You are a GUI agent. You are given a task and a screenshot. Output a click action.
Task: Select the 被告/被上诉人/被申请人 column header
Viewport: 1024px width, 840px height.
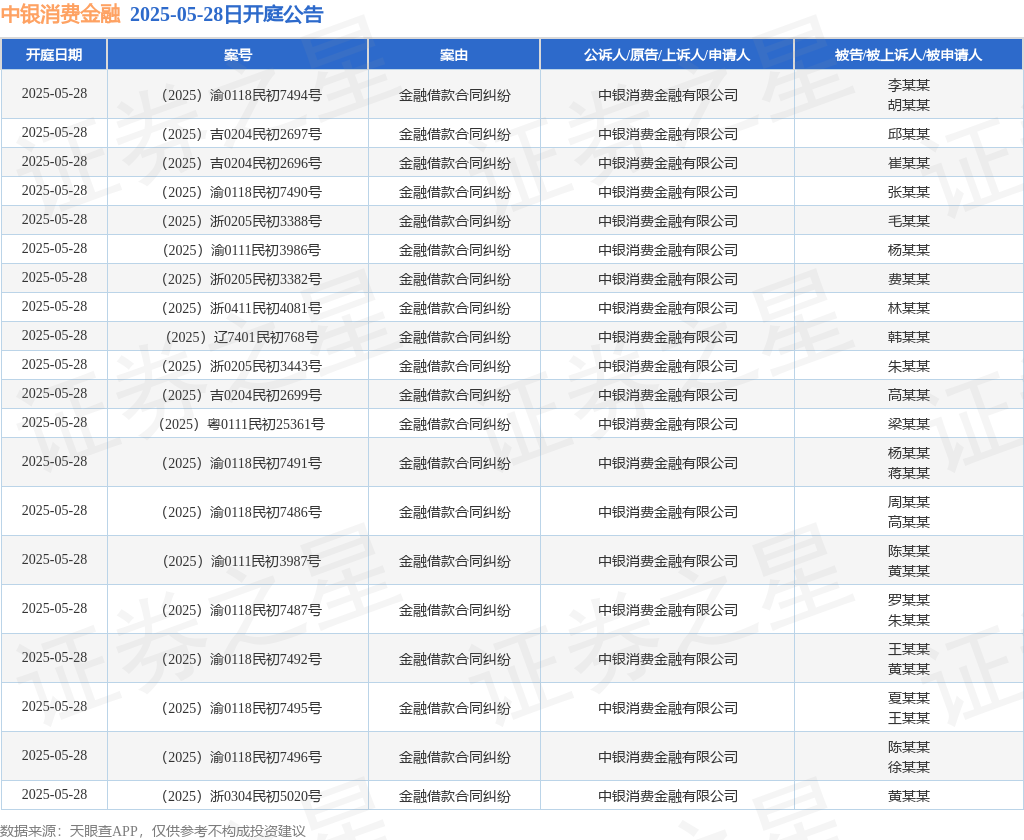[x=908, y=55]
